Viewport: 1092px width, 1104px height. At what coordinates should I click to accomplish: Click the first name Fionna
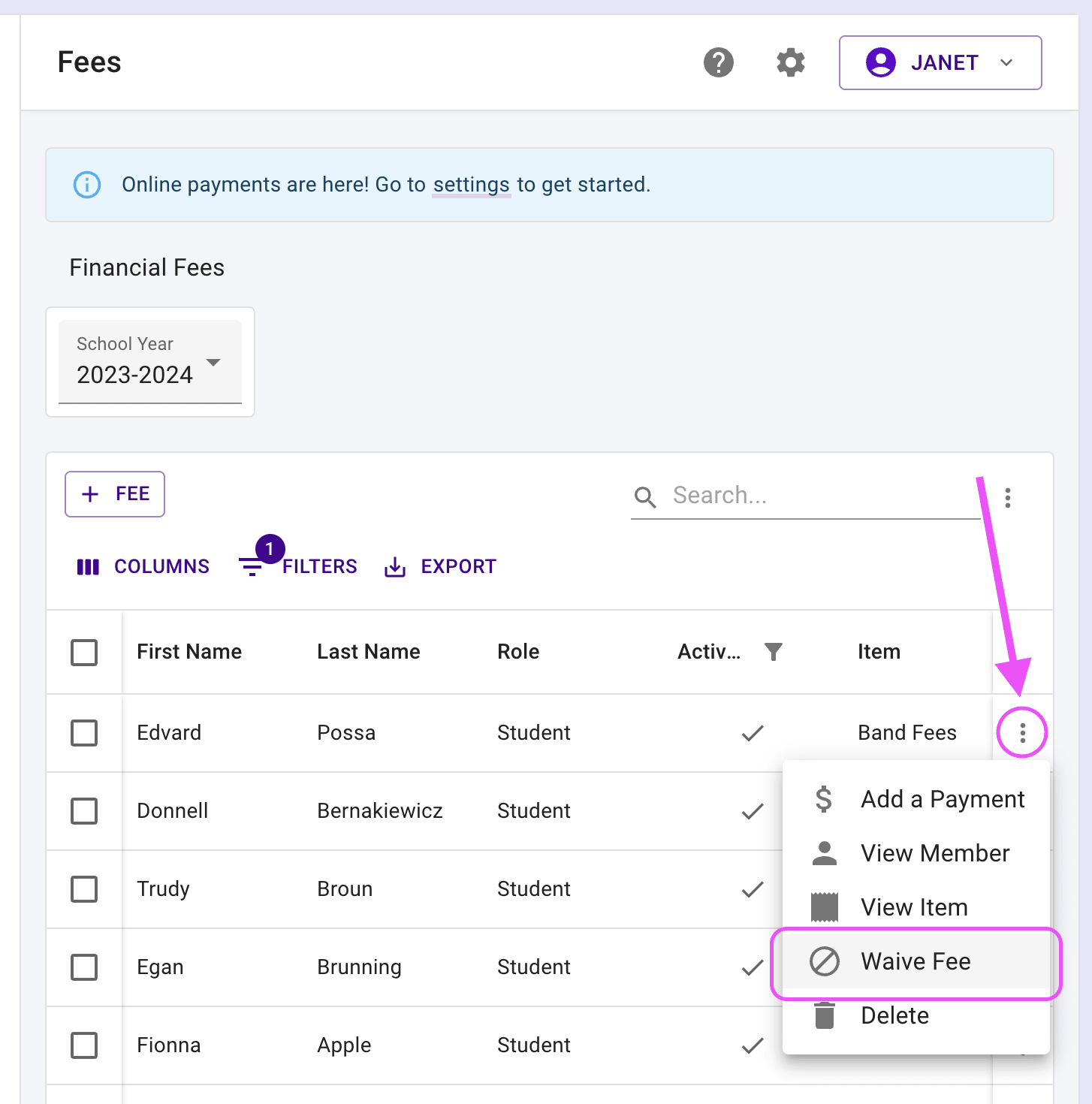(169, 1045)
